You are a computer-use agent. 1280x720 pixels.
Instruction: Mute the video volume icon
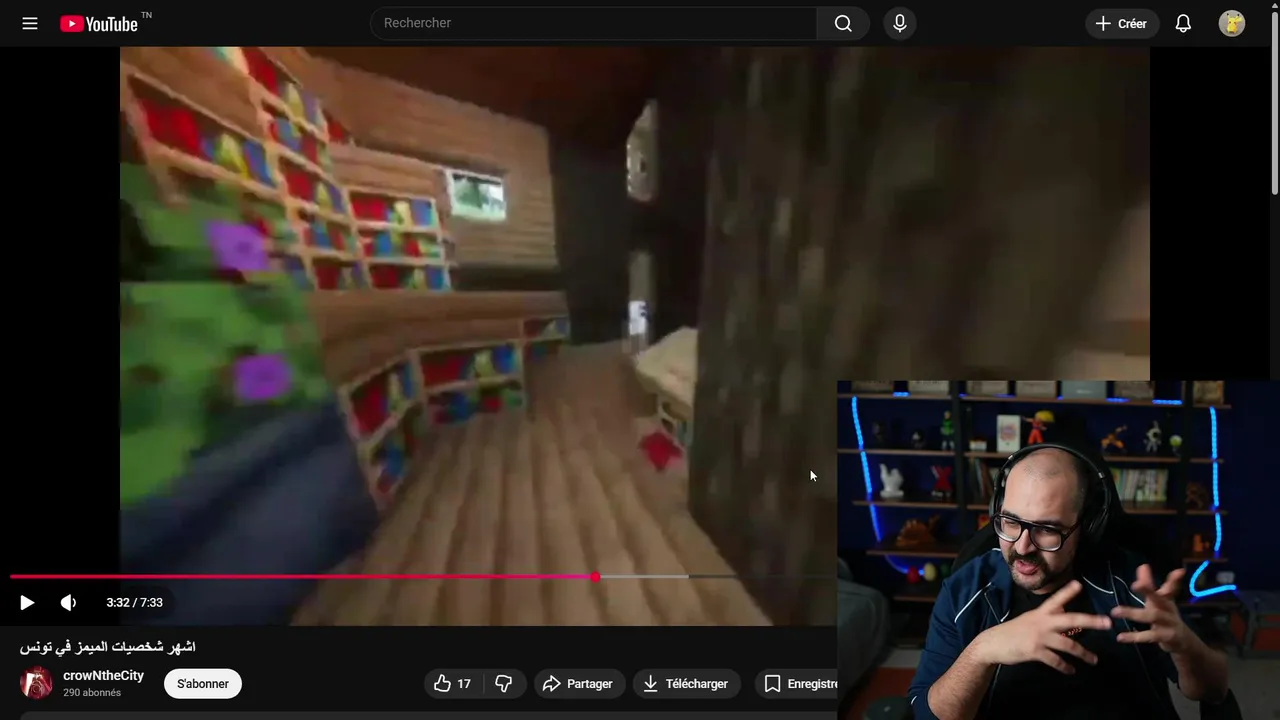point(68,602)
